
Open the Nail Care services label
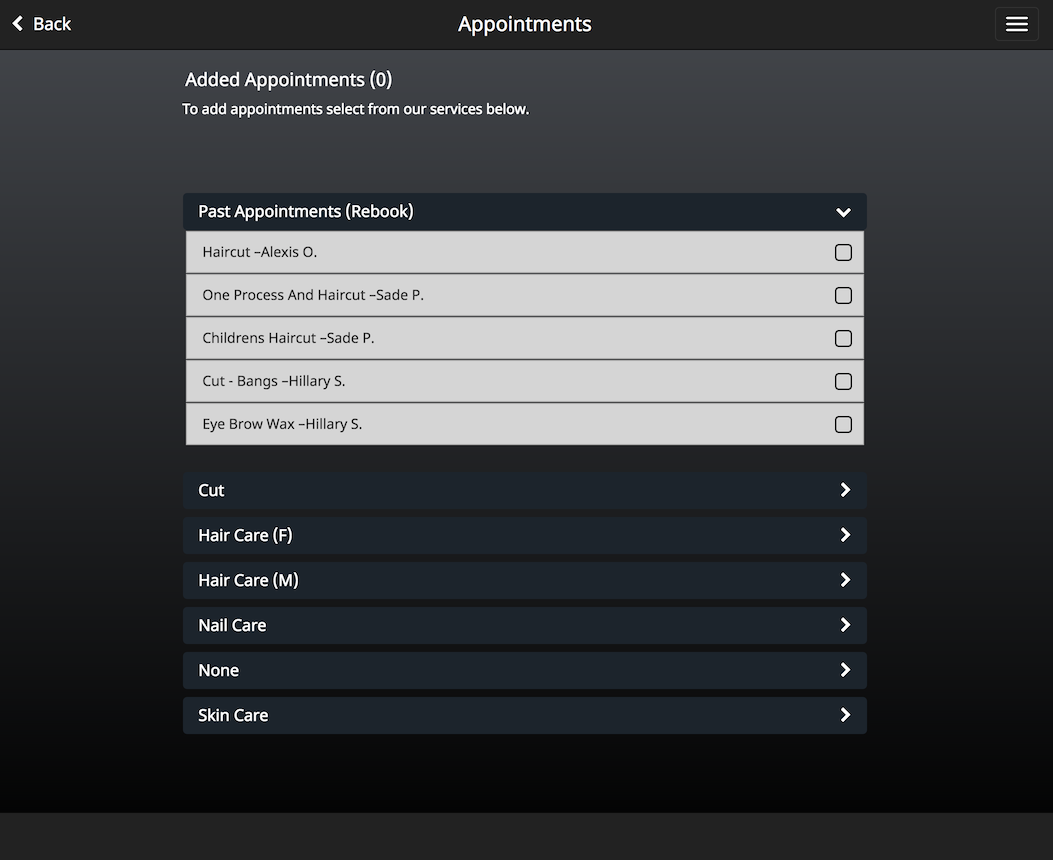(x=232, y=625)
